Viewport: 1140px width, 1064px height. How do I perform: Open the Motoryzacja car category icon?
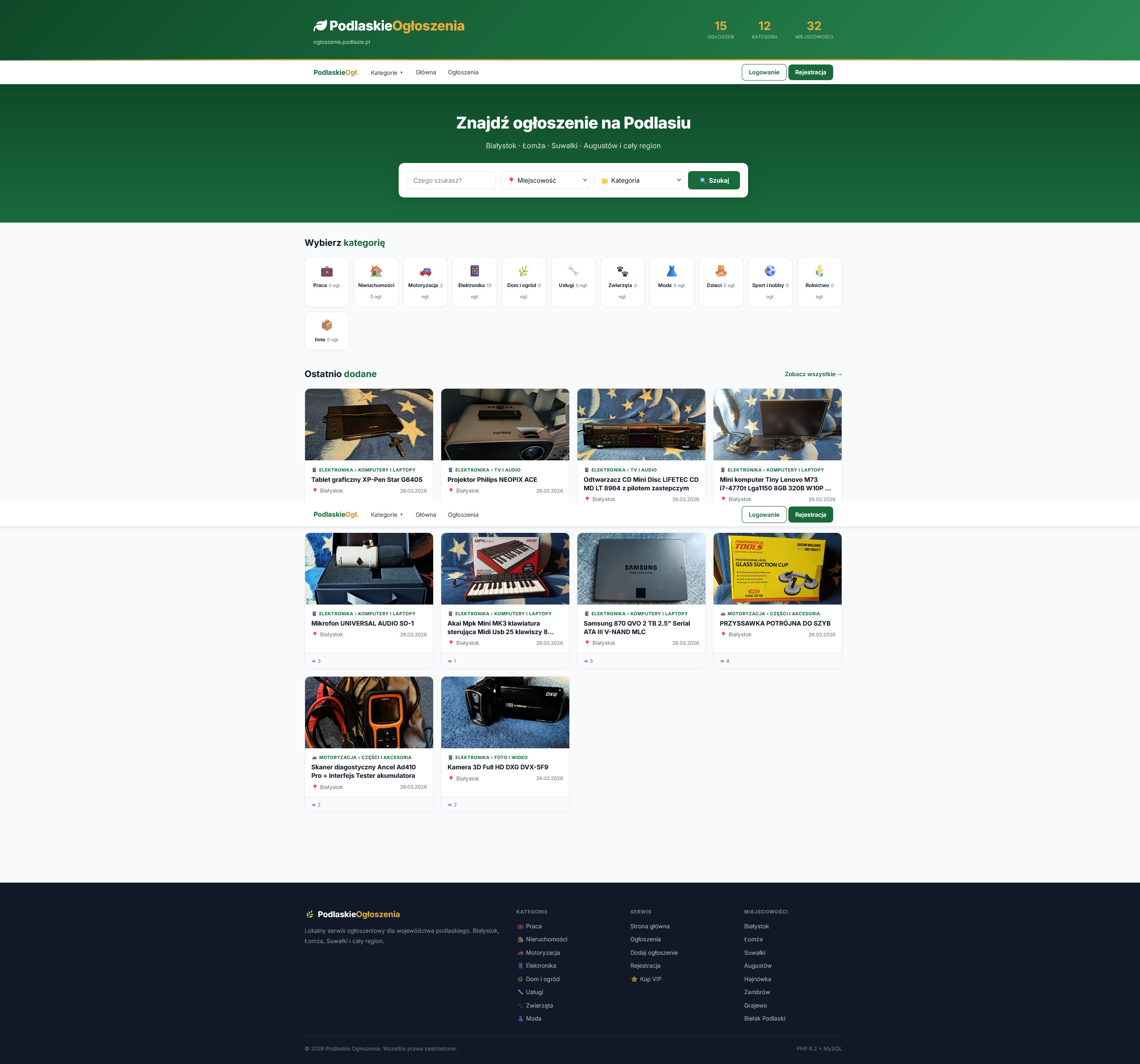tap(425, 271)
